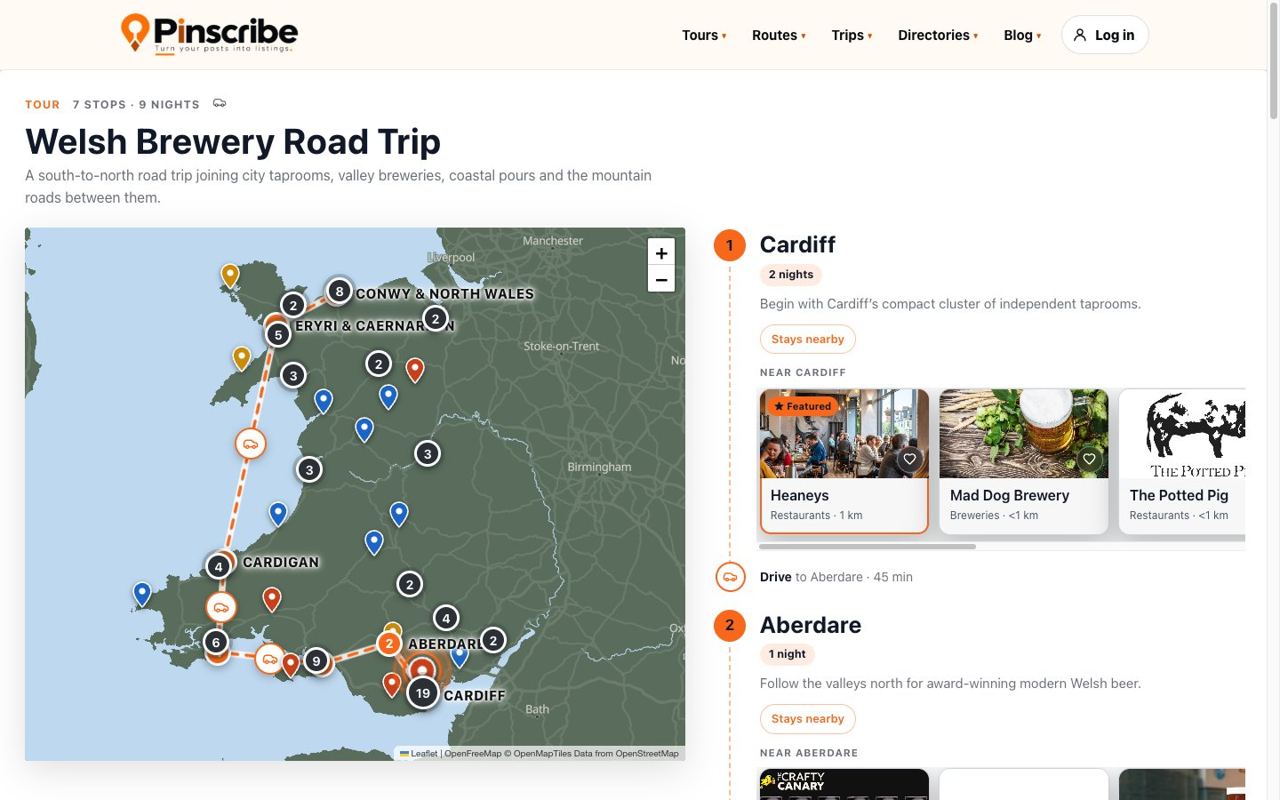1280x800 pixels.
Task: Open The Potted Pig listing card
Action: pos(1182,461)
